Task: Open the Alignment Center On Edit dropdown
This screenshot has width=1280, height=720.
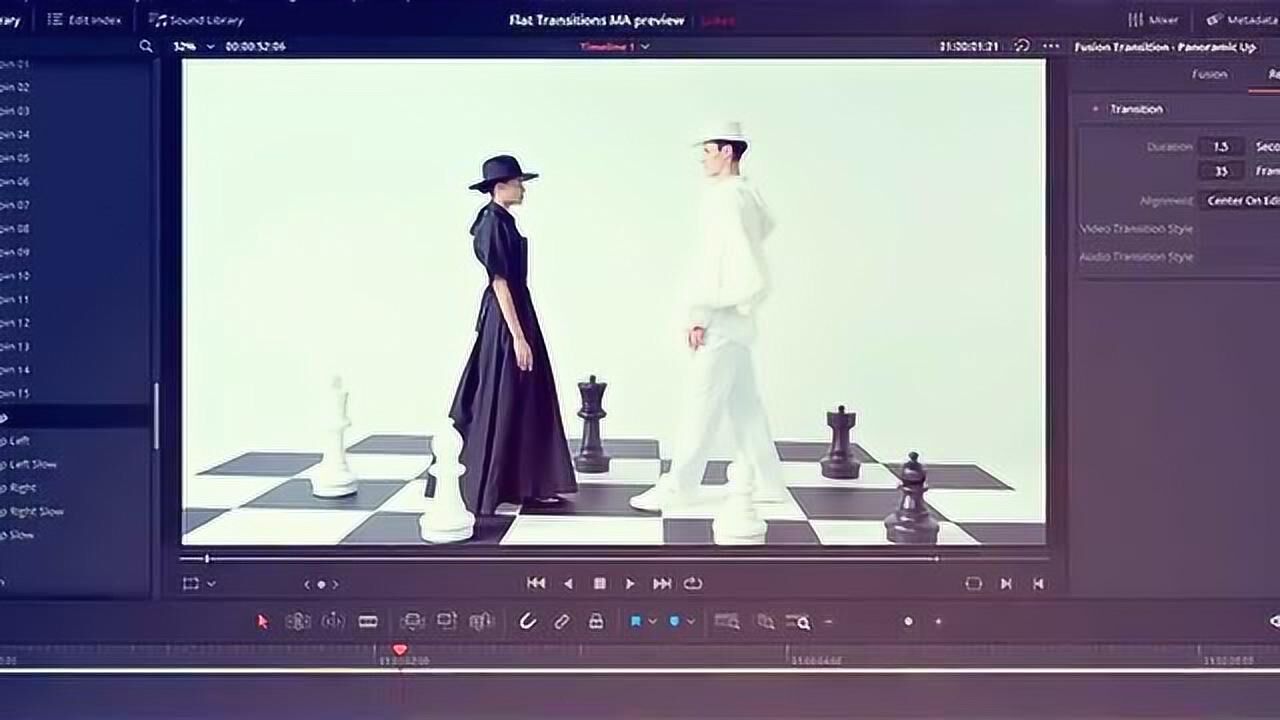Action: 1240,201
